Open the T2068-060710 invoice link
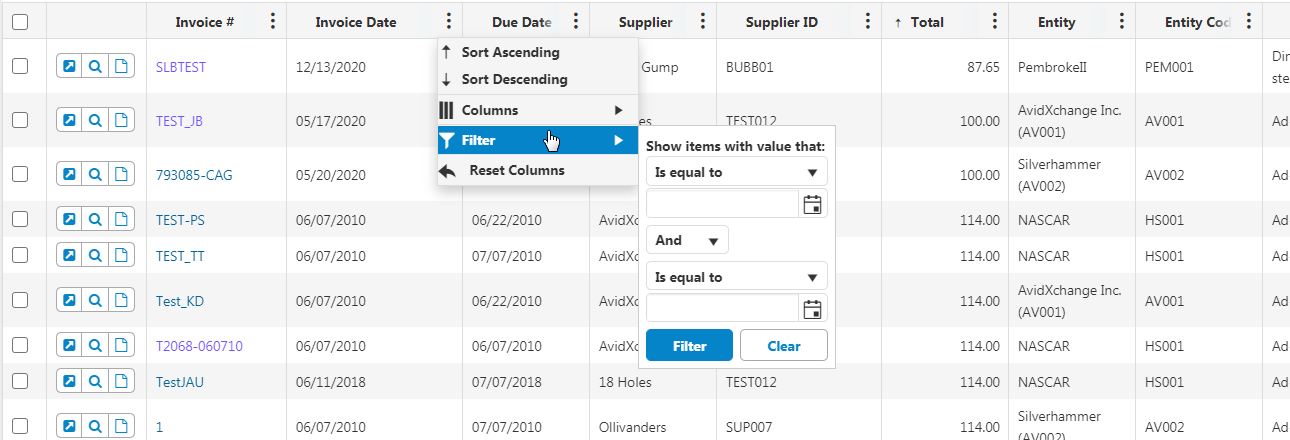The height and width of the screenshot is (440, 1290). click(199, 346)
